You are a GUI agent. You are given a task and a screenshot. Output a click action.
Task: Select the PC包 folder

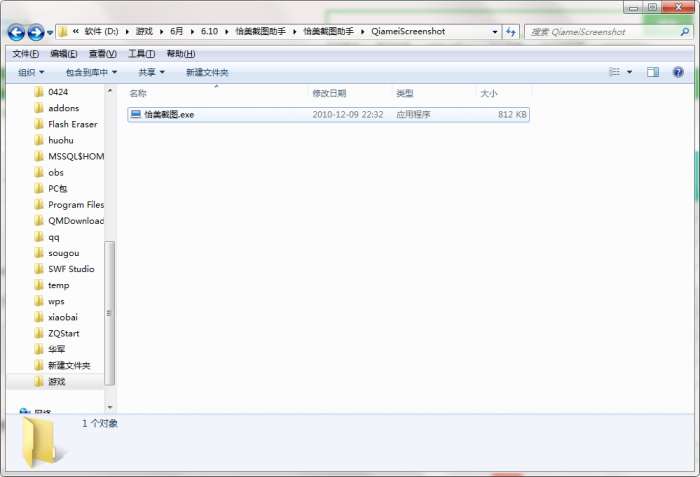pos(58,188)
